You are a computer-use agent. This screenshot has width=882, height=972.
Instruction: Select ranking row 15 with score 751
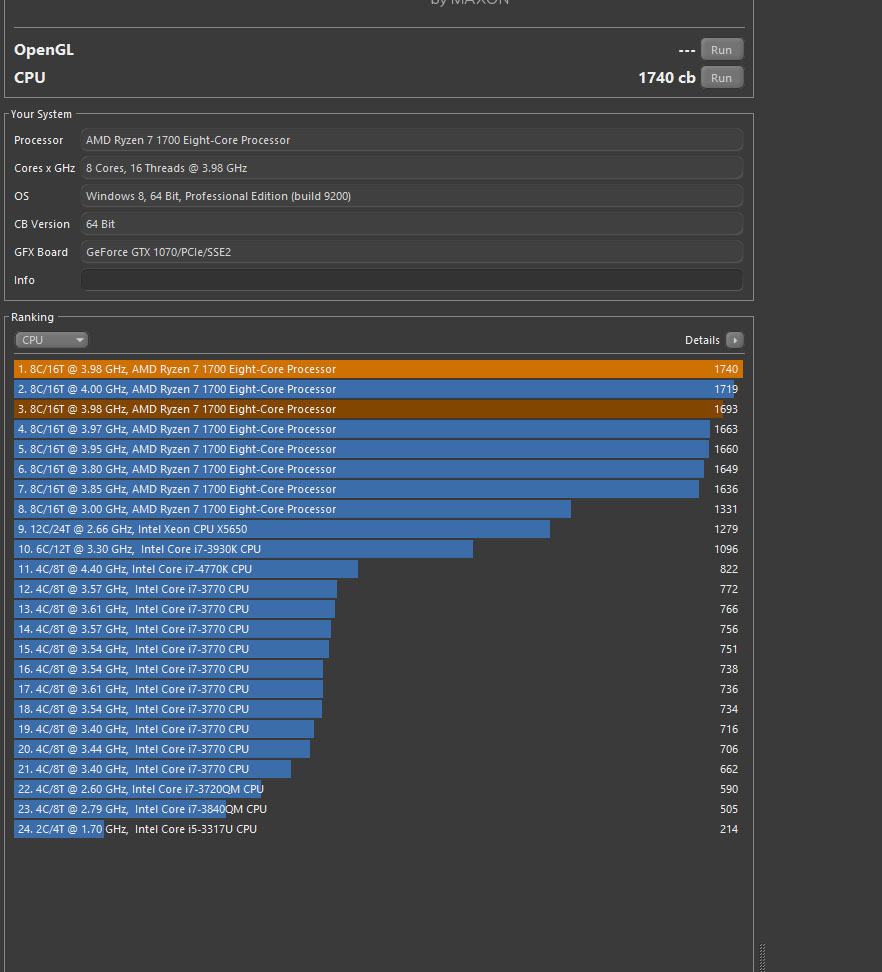pyautogui.click(x=378, y=649)
